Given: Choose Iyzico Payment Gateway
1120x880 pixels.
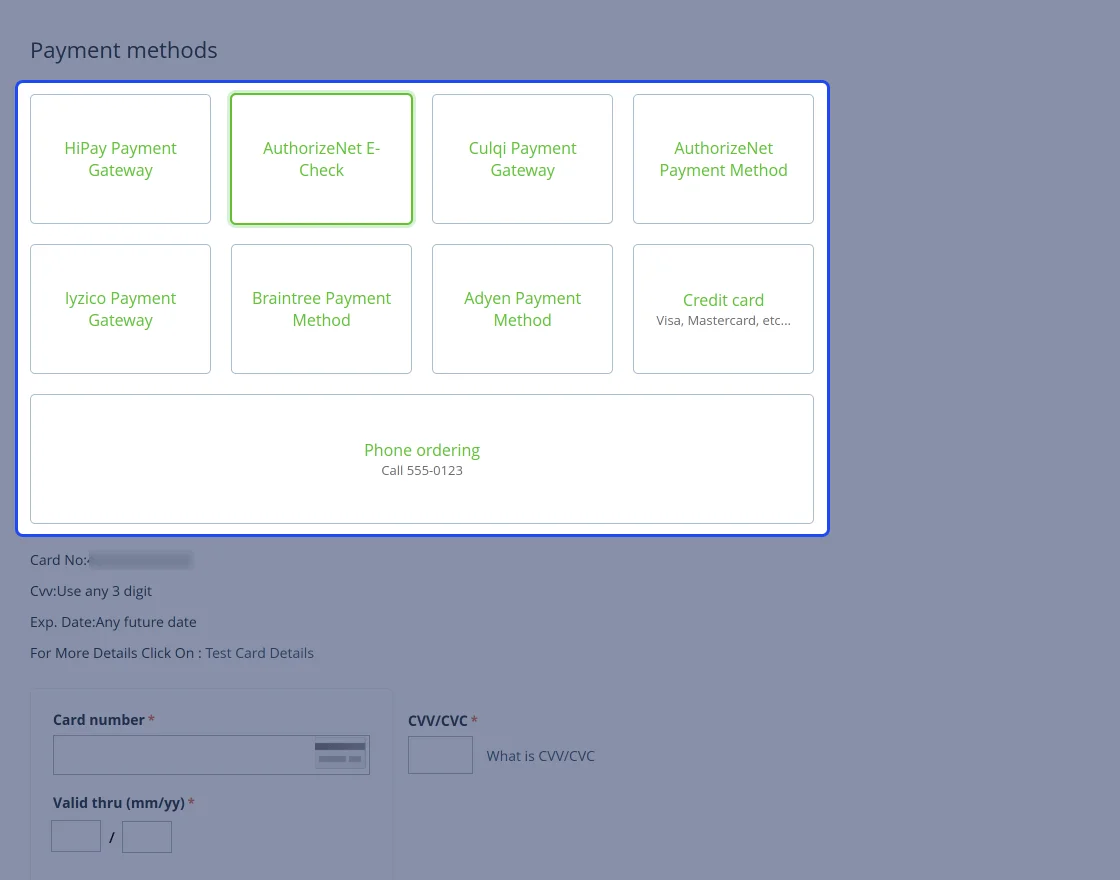Looking at the screenshot, I should pos(120,309).
